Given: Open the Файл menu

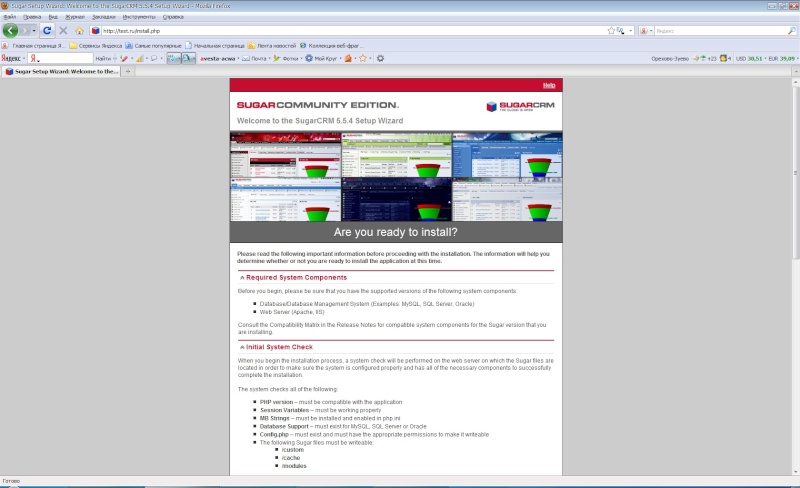Looking at the screenshot, I should [x=10, y=17].
